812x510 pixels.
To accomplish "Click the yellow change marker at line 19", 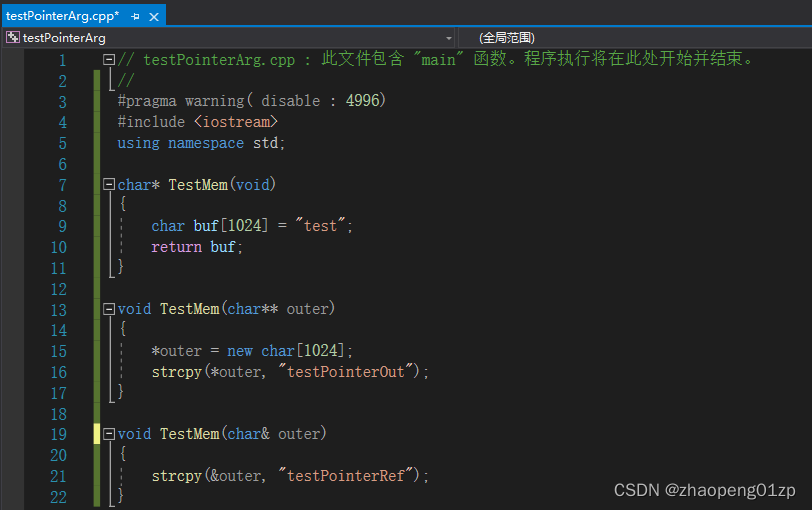I will [x=97, y=434].
